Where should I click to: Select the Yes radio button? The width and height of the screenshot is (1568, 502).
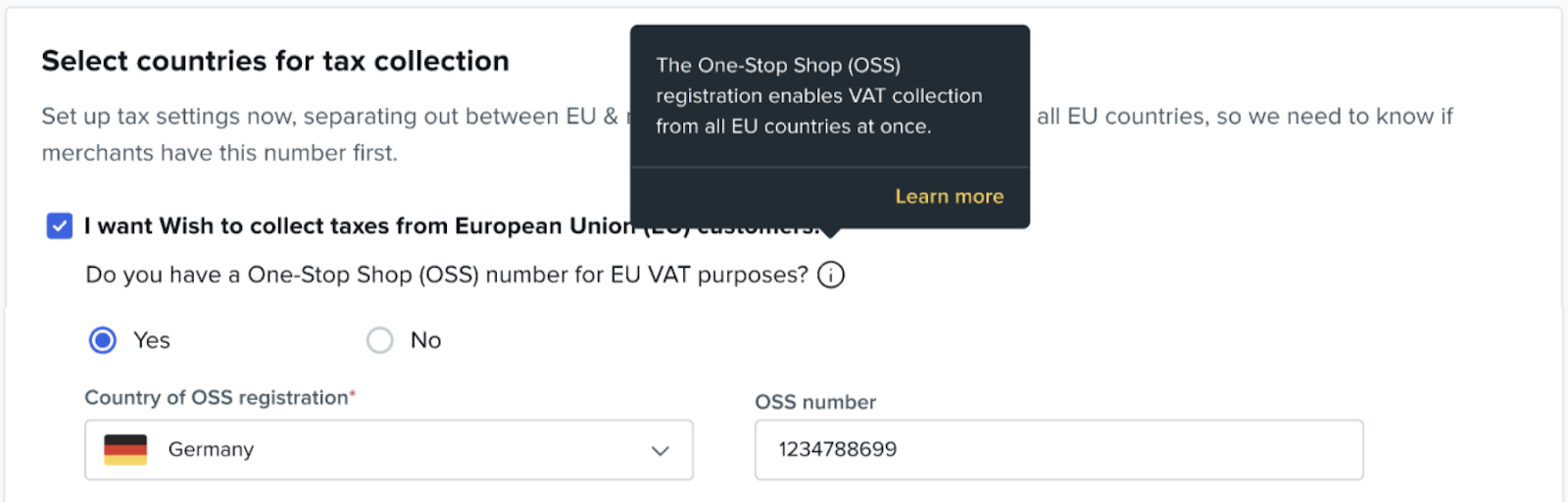click(x=103, y=340)
